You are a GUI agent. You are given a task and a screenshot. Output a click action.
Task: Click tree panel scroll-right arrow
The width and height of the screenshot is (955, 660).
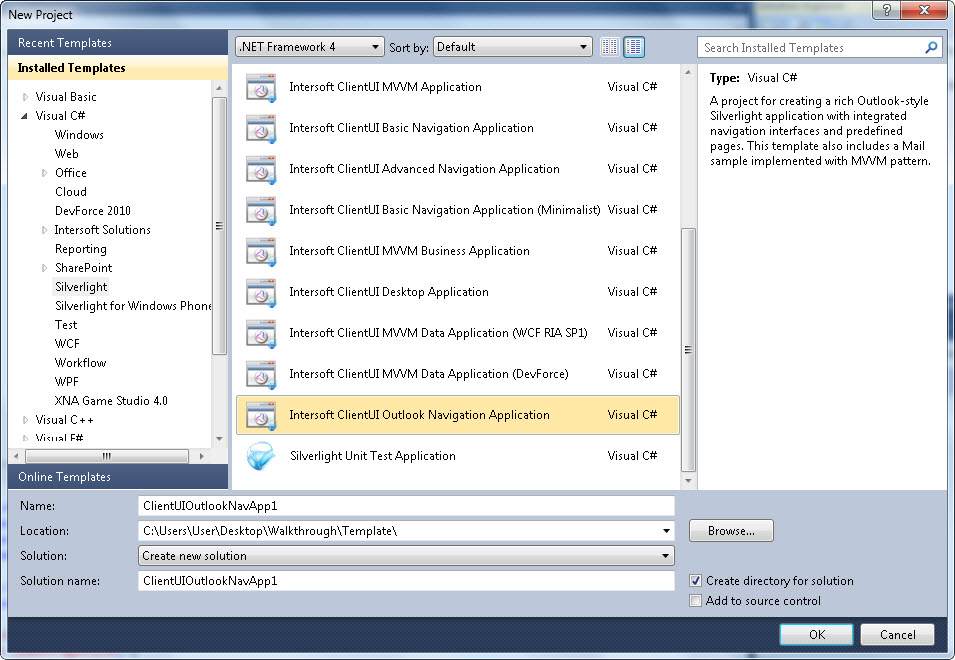tap(202, 456)
